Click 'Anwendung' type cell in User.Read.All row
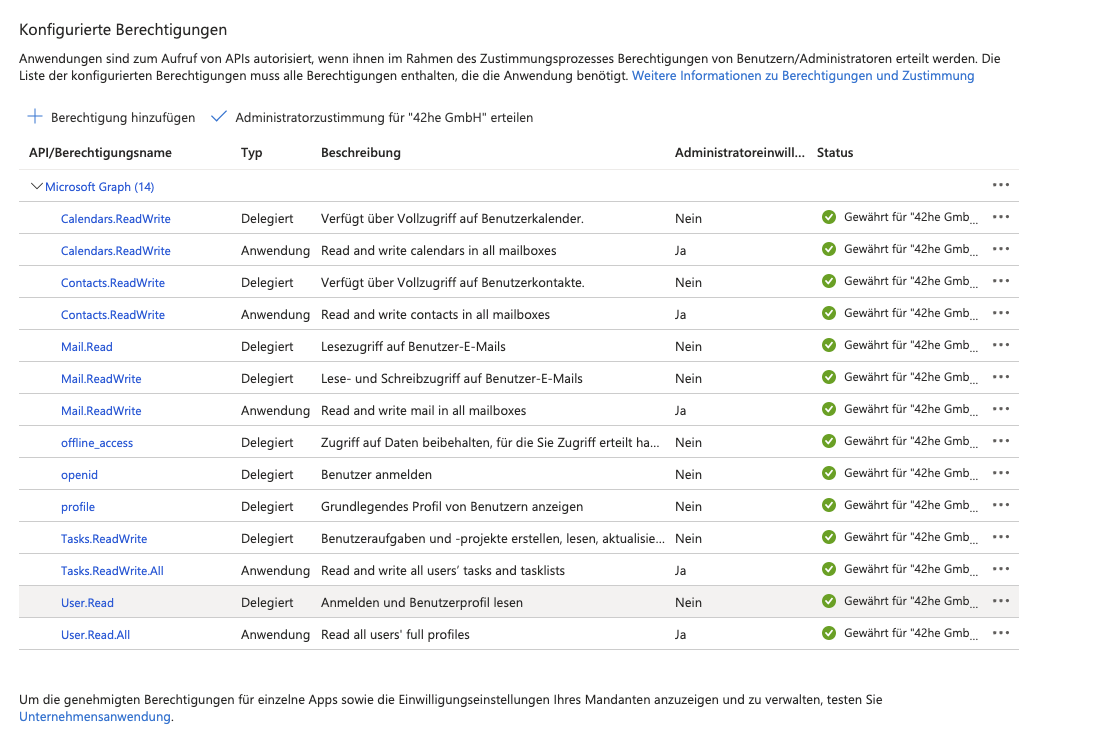 click(275, 635)
